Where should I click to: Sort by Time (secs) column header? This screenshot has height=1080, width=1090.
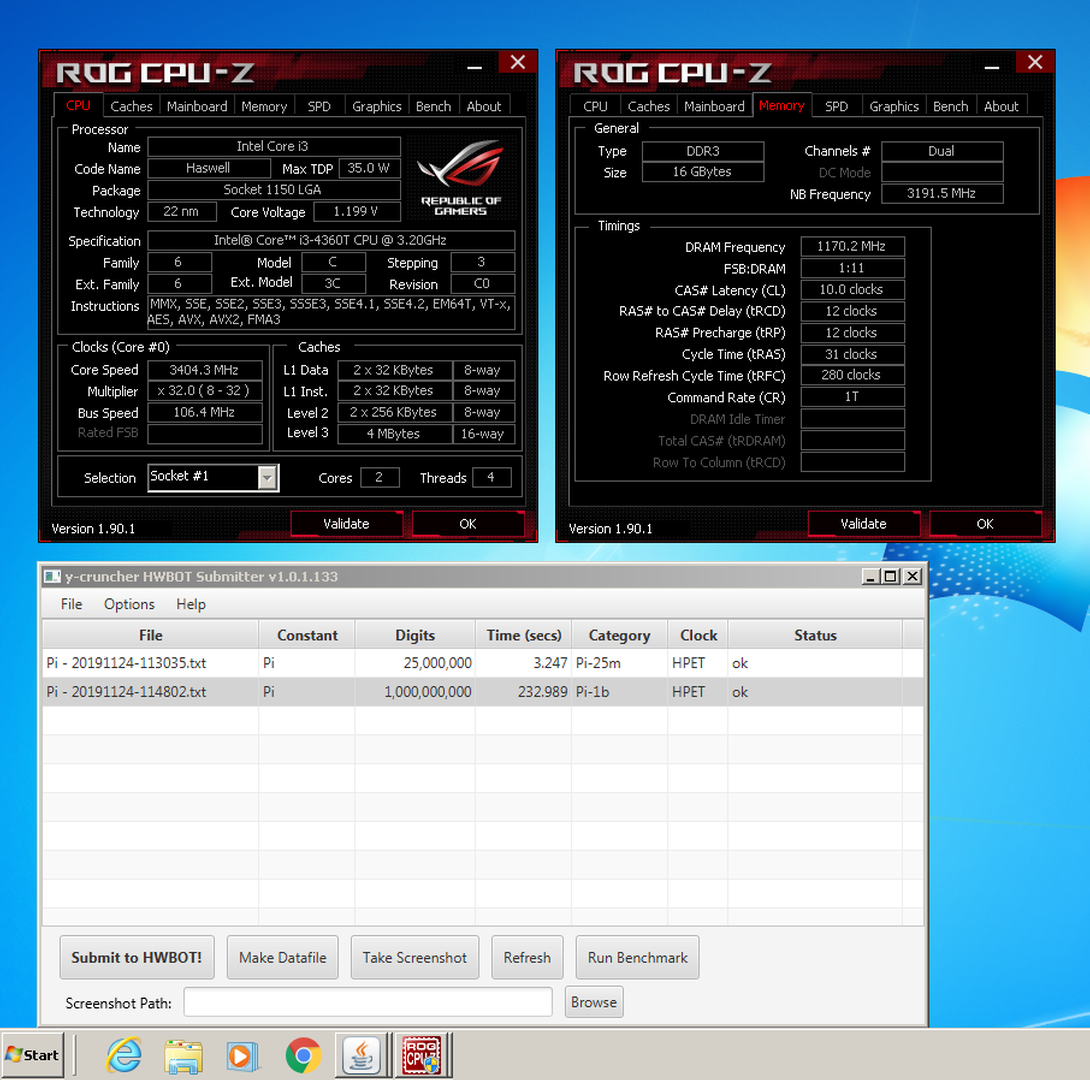tap(523, 635)
